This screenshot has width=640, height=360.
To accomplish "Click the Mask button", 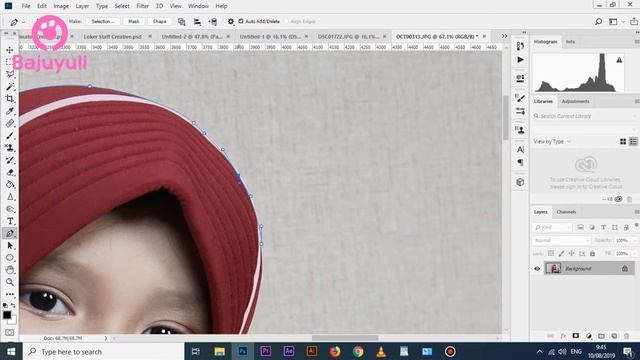I will point(133,21).
